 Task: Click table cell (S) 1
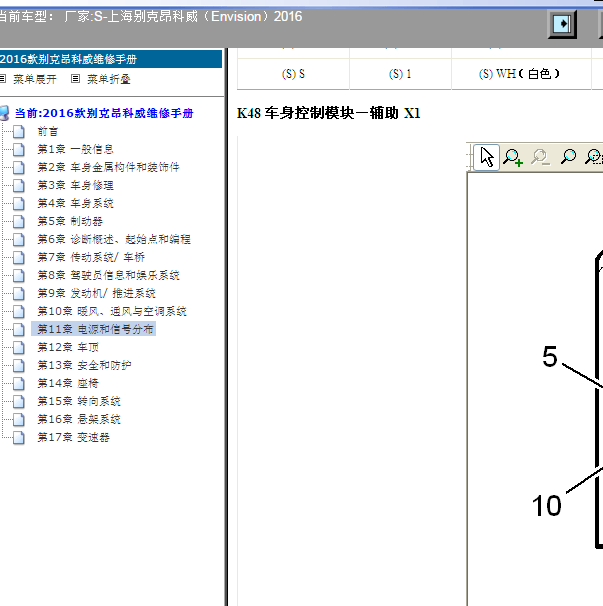tap(400, 74)
